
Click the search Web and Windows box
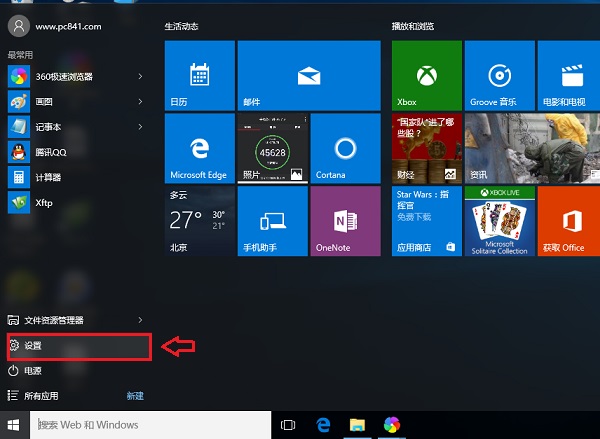[x=150, y=425]
